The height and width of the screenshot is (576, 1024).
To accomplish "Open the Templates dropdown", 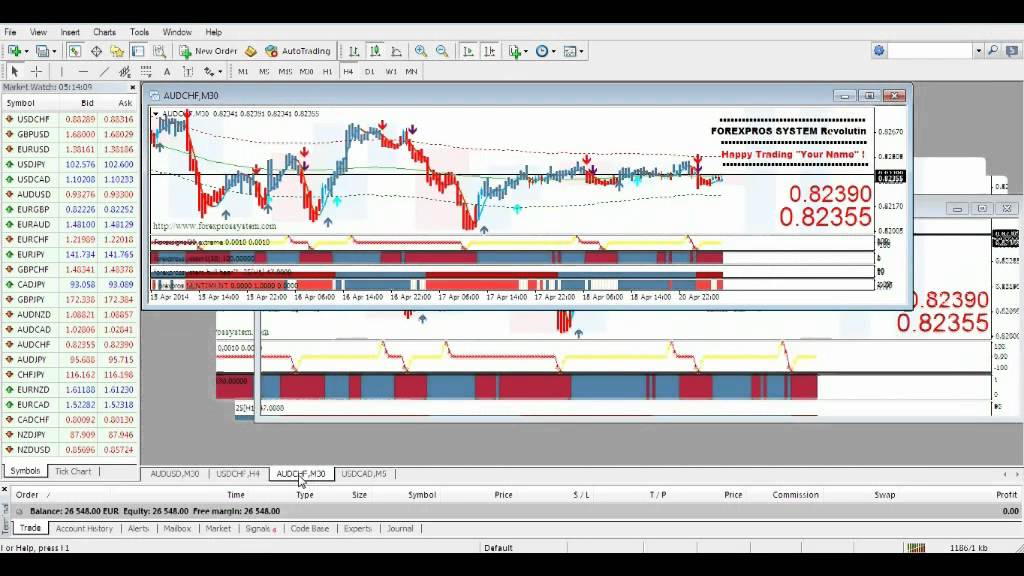I will 573,51.
